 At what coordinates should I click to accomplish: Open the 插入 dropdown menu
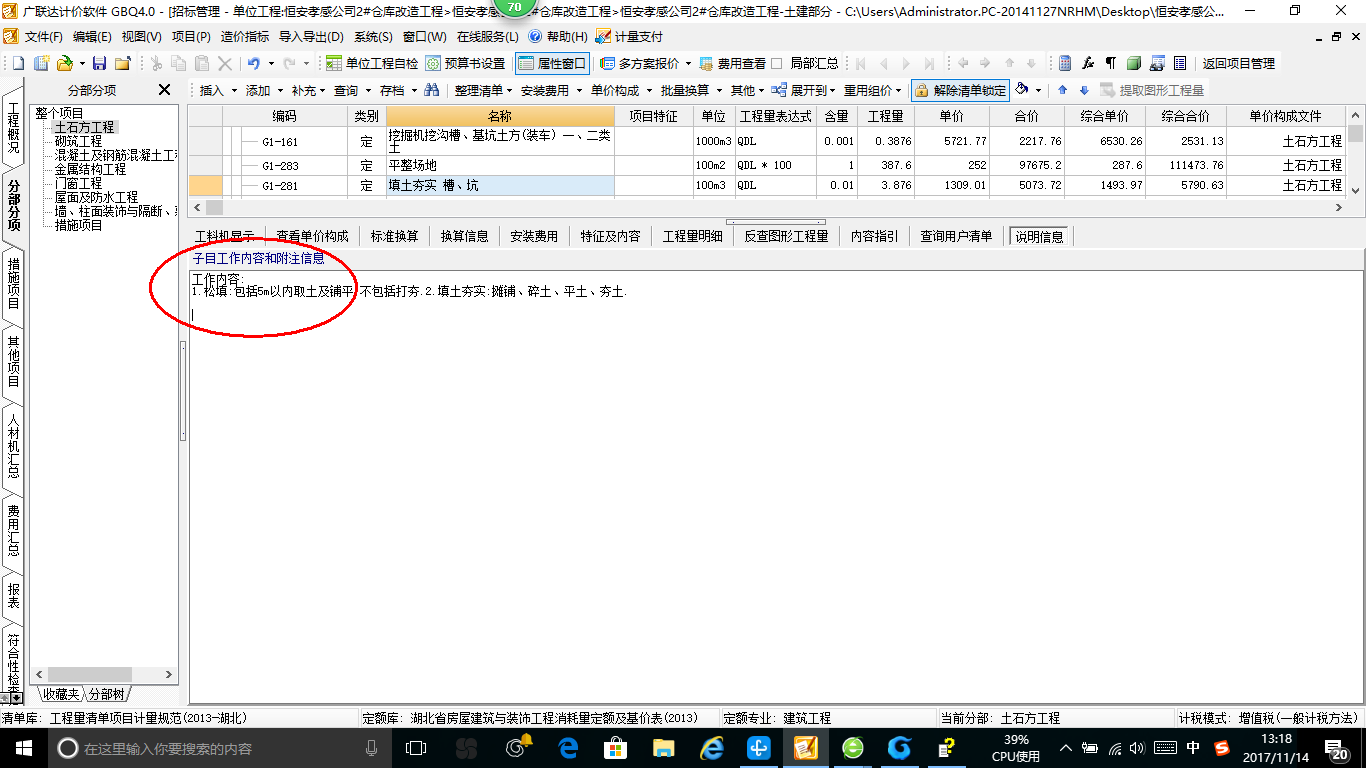point(218,90)
